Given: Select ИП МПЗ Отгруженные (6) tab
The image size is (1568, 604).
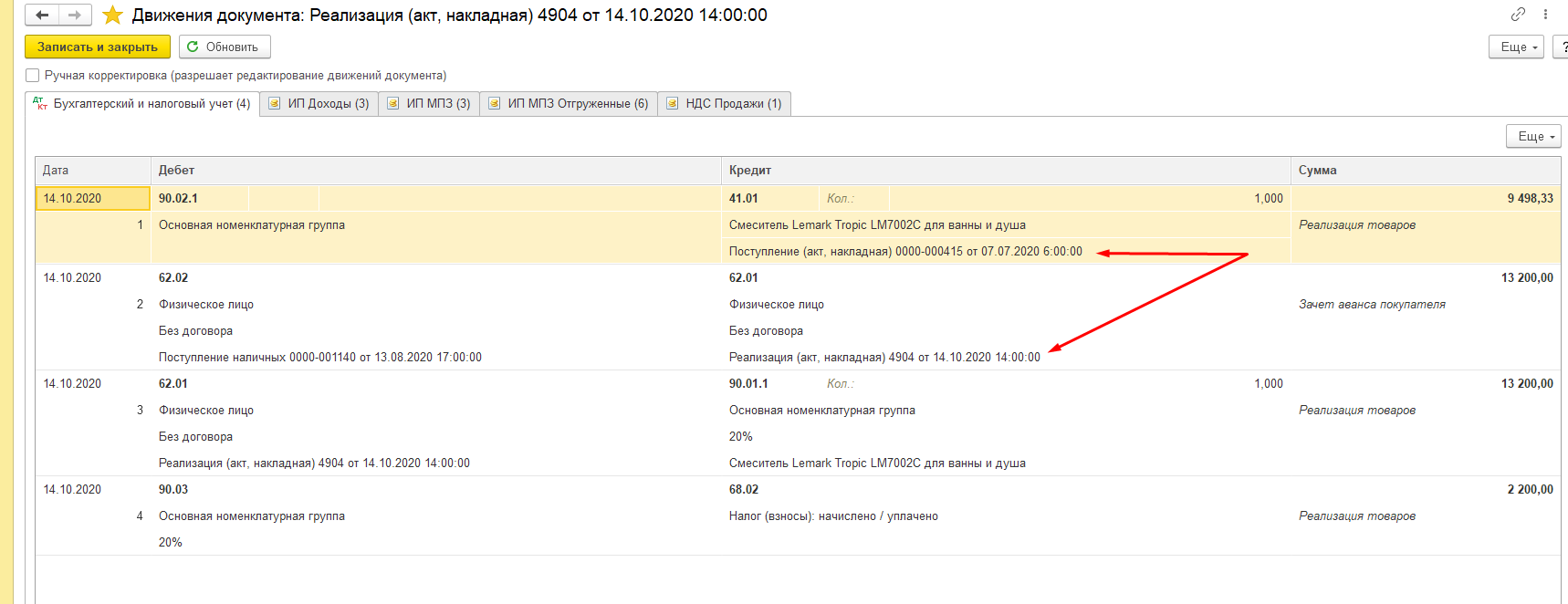Looking at the screenshot, I should pyautogui.click(x=569, y=104).
